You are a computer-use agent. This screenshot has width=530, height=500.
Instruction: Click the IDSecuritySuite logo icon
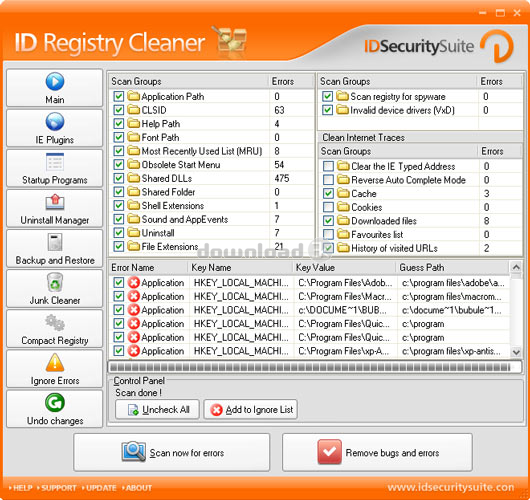click(497, 46)
